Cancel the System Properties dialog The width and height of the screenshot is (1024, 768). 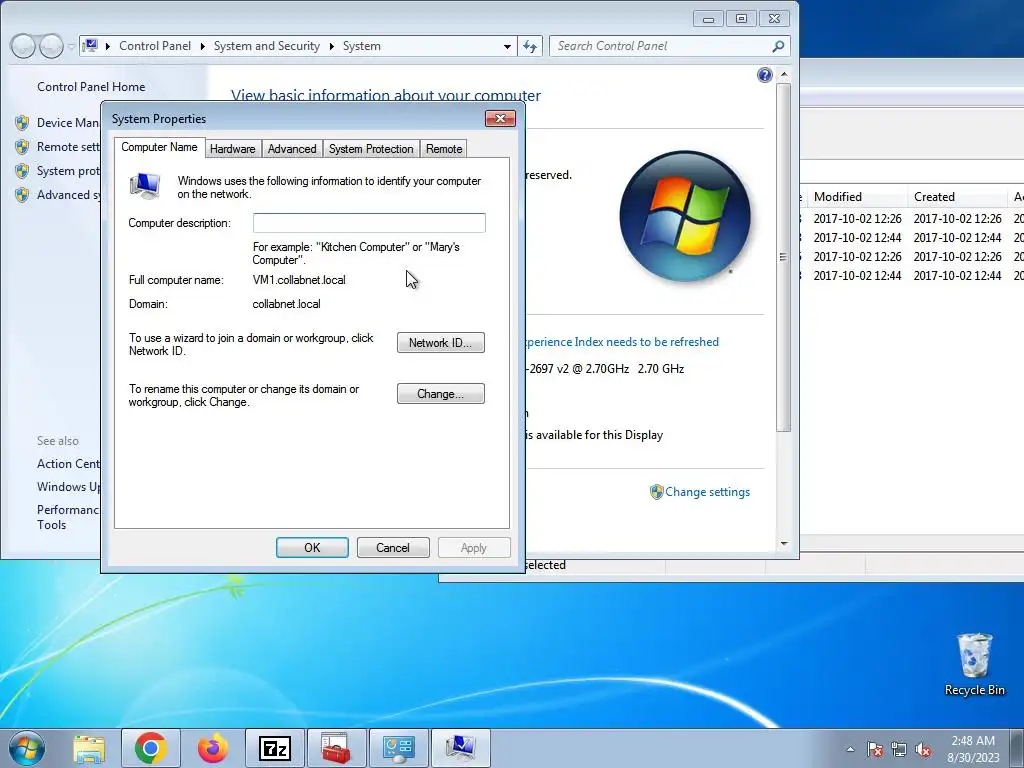(x=393, y=547)
